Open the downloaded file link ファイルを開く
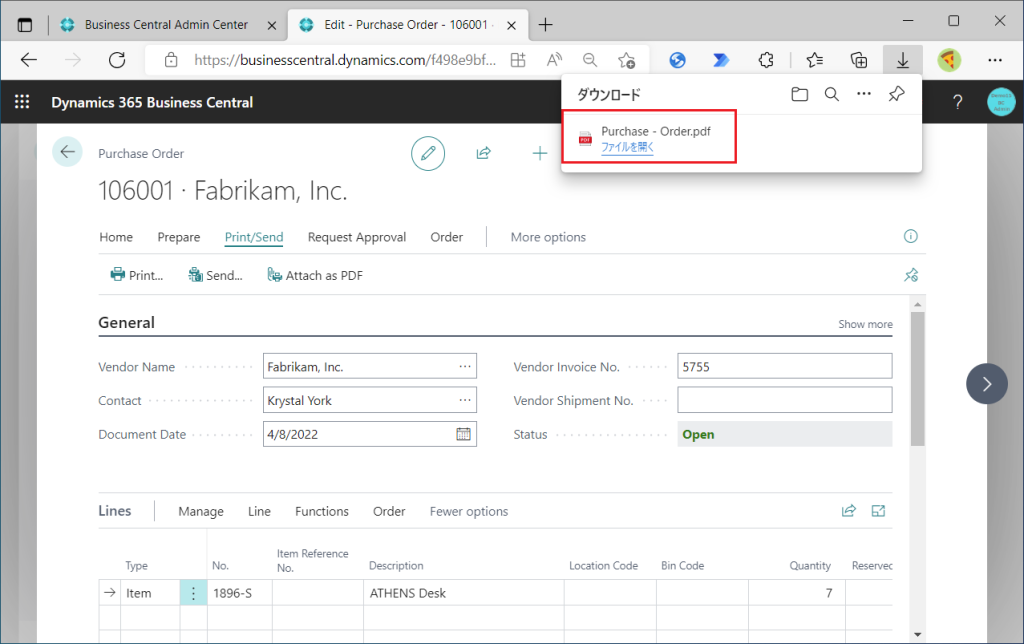Image resolution: width=1024 pixels, height=644 pixels. click(x=627, y=147)
